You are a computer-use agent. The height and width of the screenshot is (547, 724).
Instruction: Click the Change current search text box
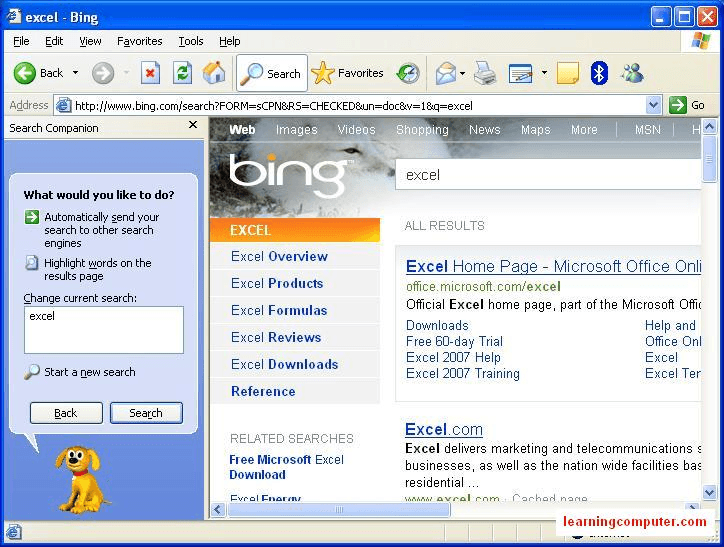pos(104,330)
